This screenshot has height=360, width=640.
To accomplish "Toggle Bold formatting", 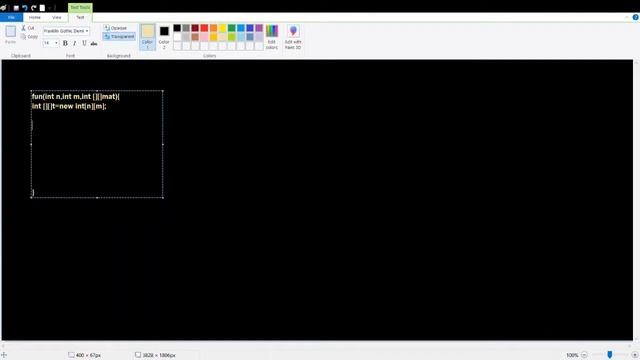I will (x=65, y=43).
